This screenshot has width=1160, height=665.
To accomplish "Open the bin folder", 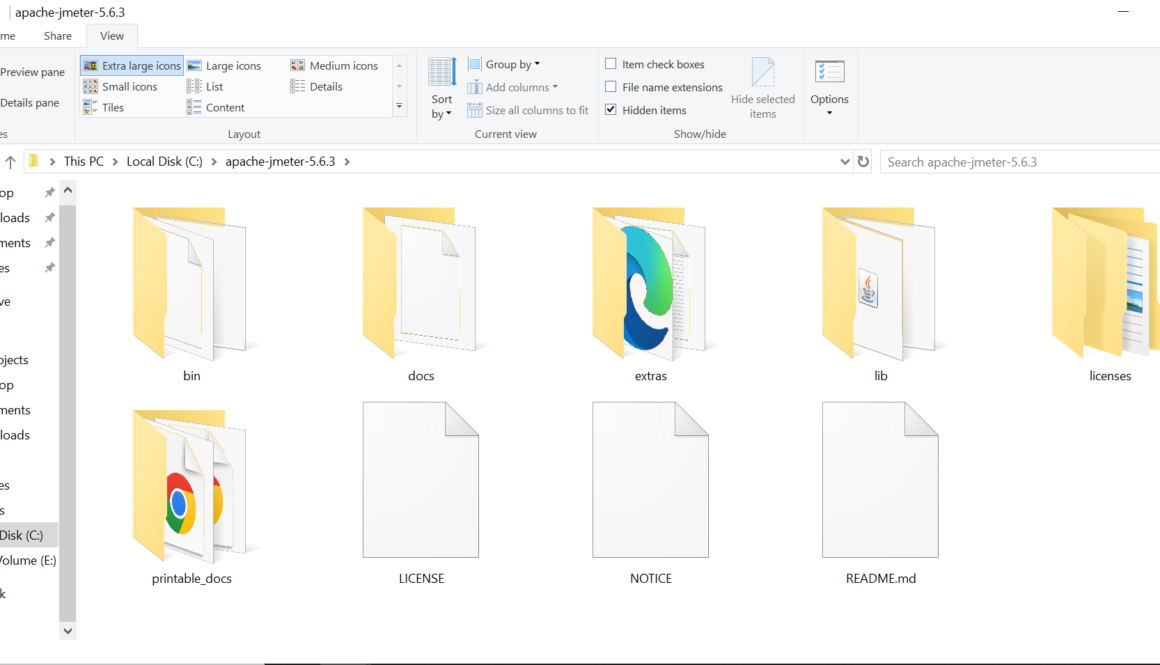I will pyautogui.click(x=190, y=285).
